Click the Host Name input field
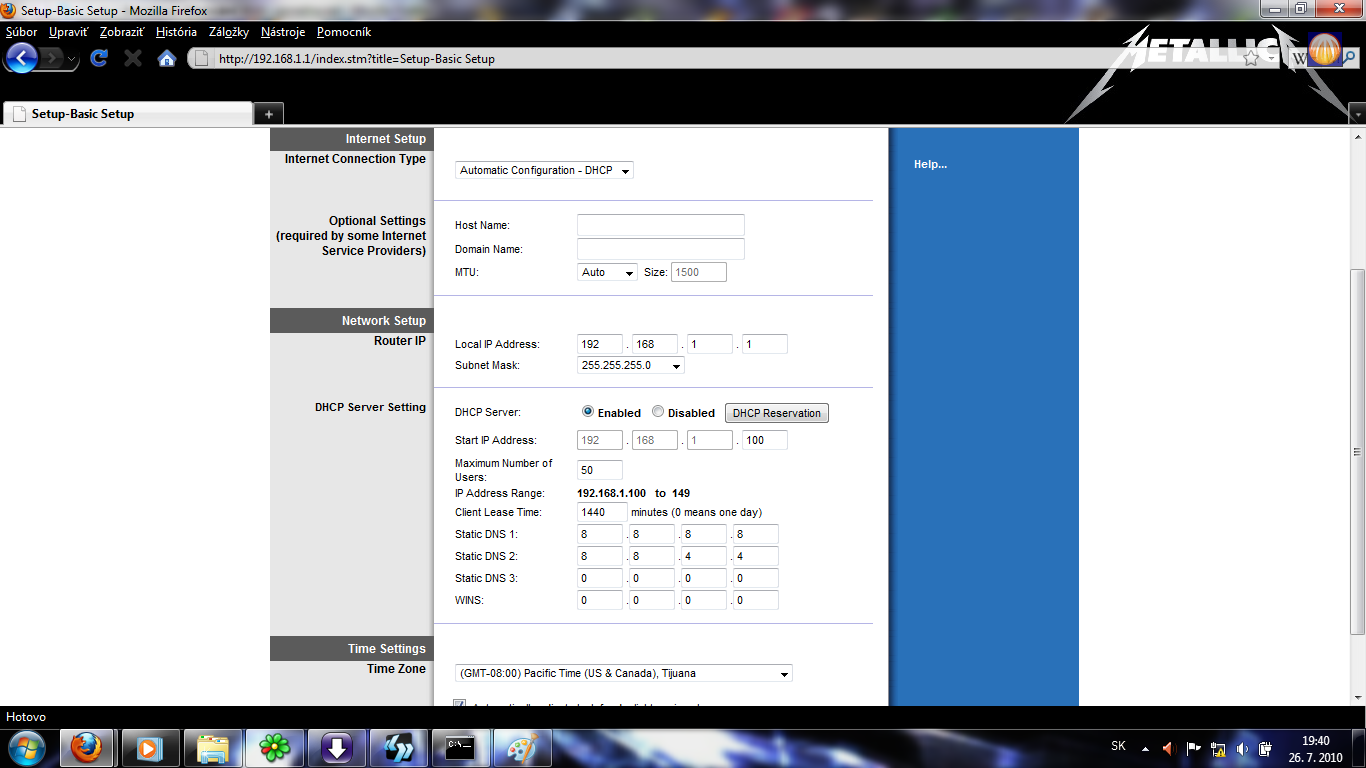This screenshot has height=768, width=1366. 660,225
